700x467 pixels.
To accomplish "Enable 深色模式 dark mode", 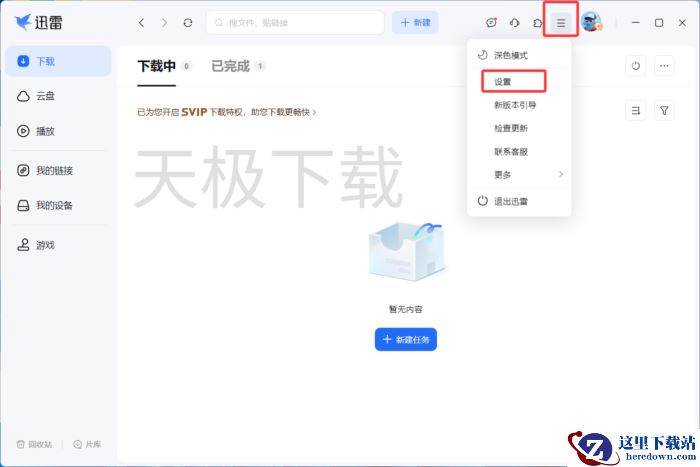I will (x=519, y=55).
